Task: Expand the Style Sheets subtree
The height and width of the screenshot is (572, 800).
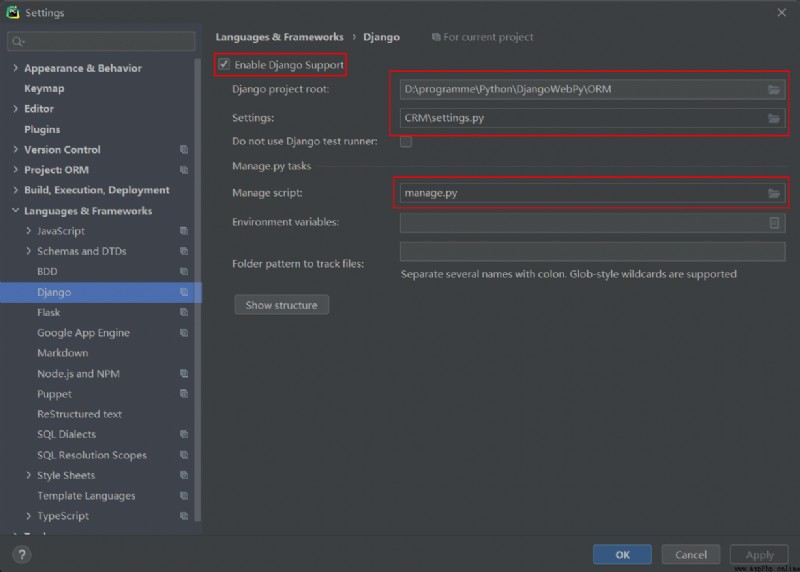Action: click(x=29, y=475)
